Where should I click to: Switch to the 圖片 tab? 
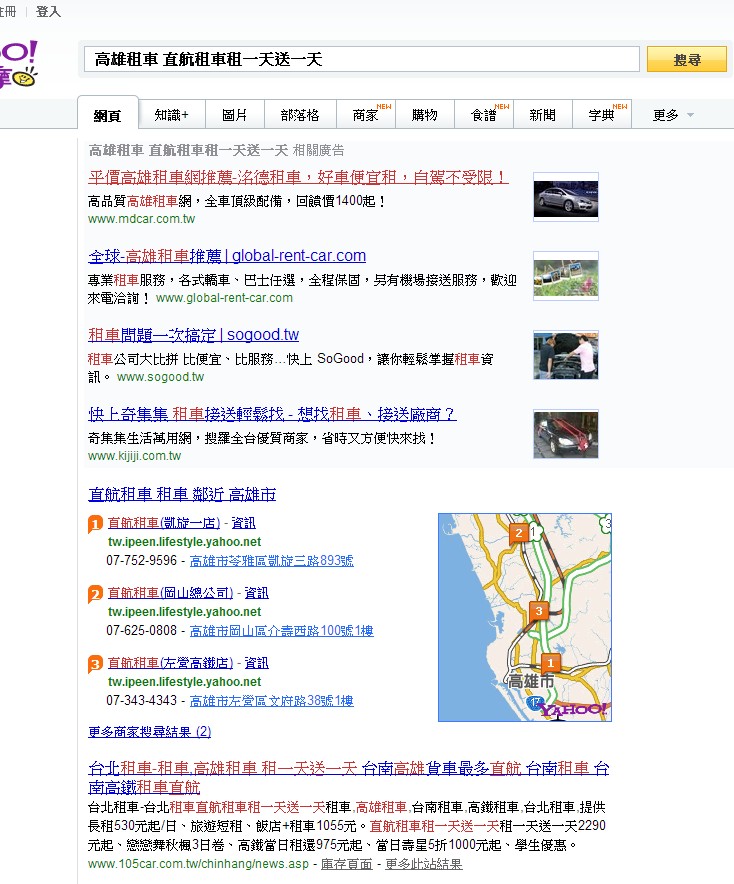[235, 115]
